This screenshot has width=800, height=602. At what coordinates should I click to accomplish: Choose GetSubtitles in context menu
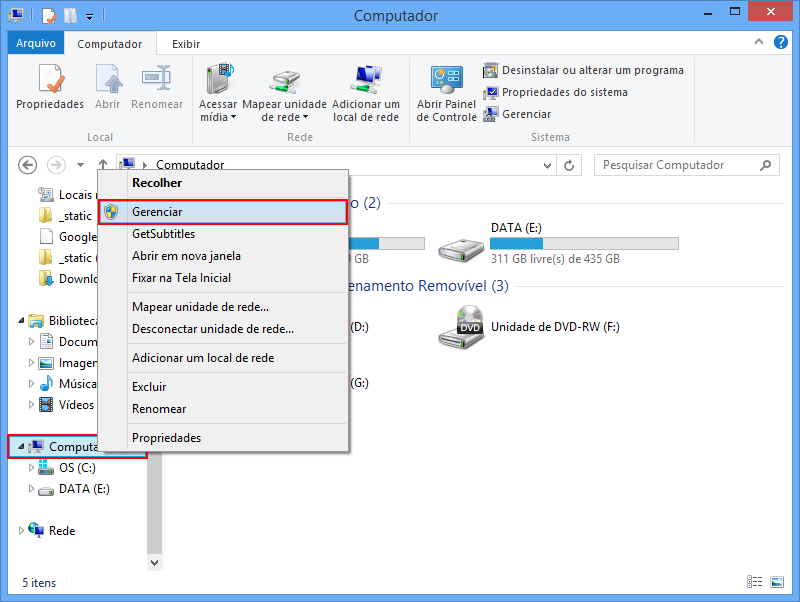(x=223, y=234)
